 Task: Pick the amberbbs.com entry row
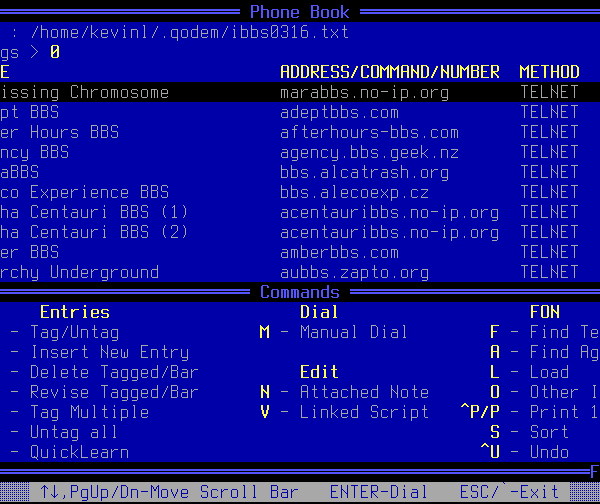tap(339, 252)
